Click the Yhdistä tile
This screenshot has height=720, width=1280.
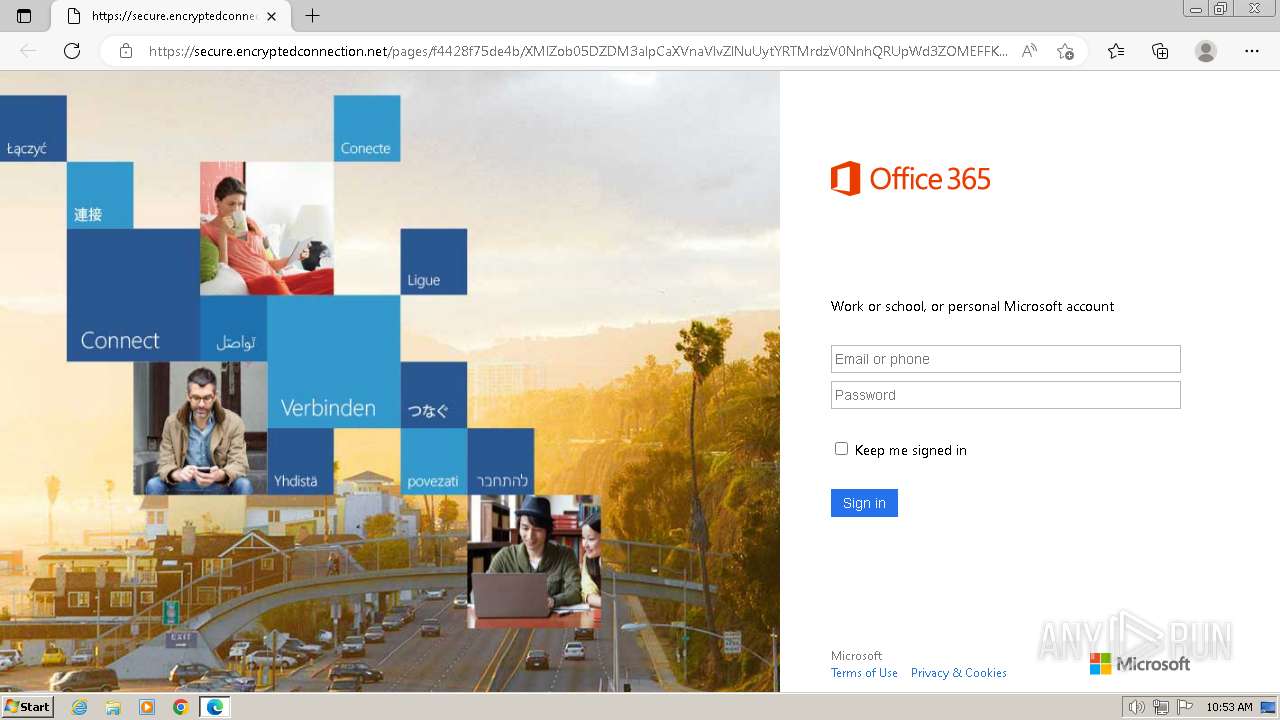click(x=300, y=461)
